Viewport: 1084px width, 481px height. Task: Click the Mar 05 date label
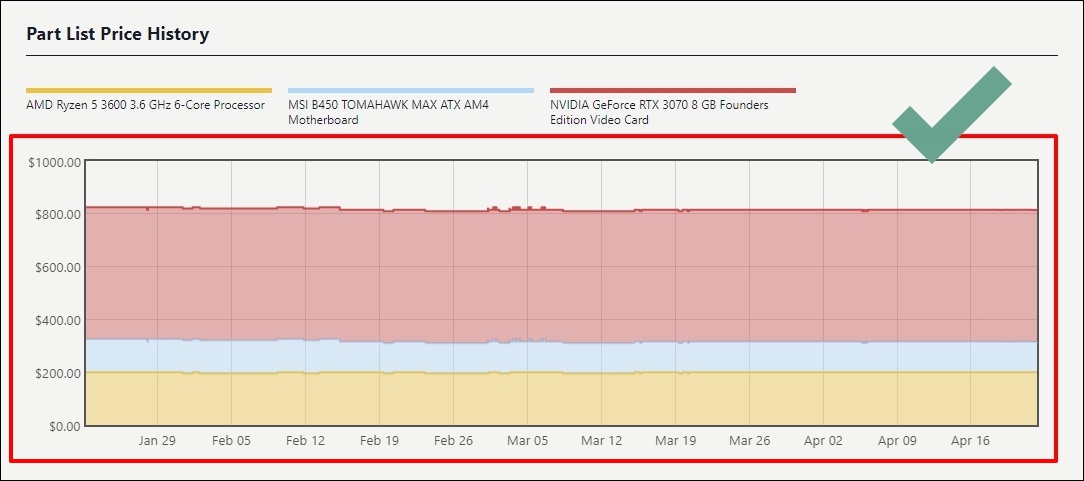(527, 441)
